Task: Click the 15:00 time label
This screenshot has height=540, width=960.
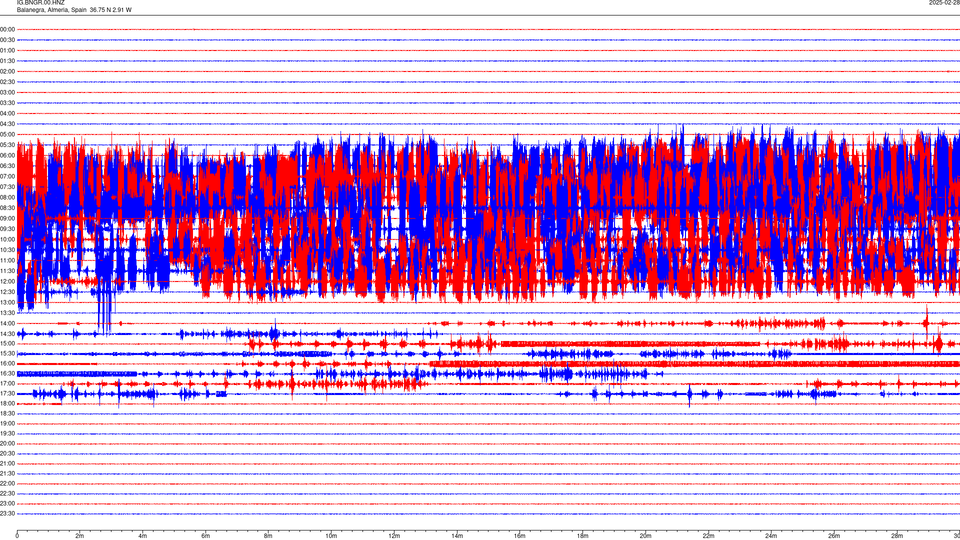Action: coord(7,343)
